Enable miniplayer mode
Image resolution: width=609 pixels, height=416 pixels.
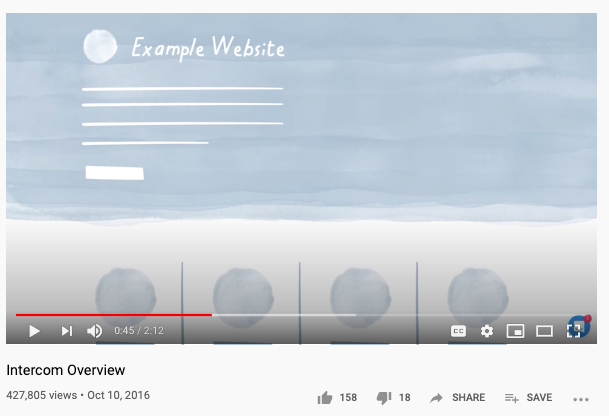coord(515,331)
